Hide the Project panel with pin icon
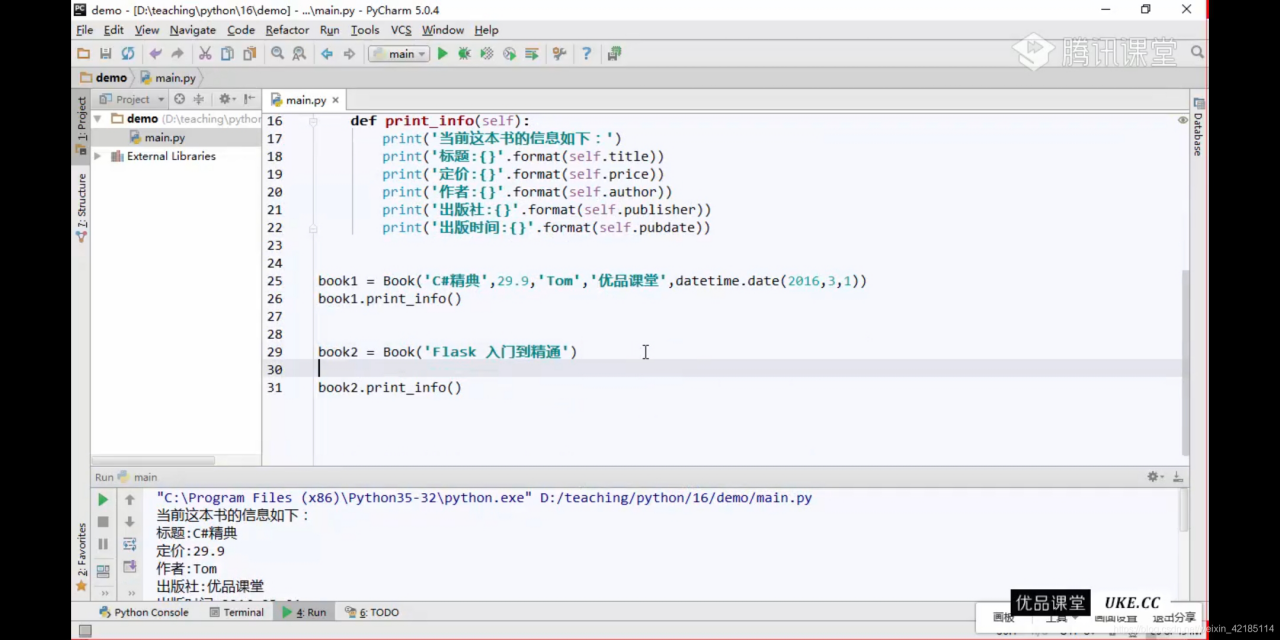Image resolution: width=1280 pixels, height=640 pixels. [249, 99]
